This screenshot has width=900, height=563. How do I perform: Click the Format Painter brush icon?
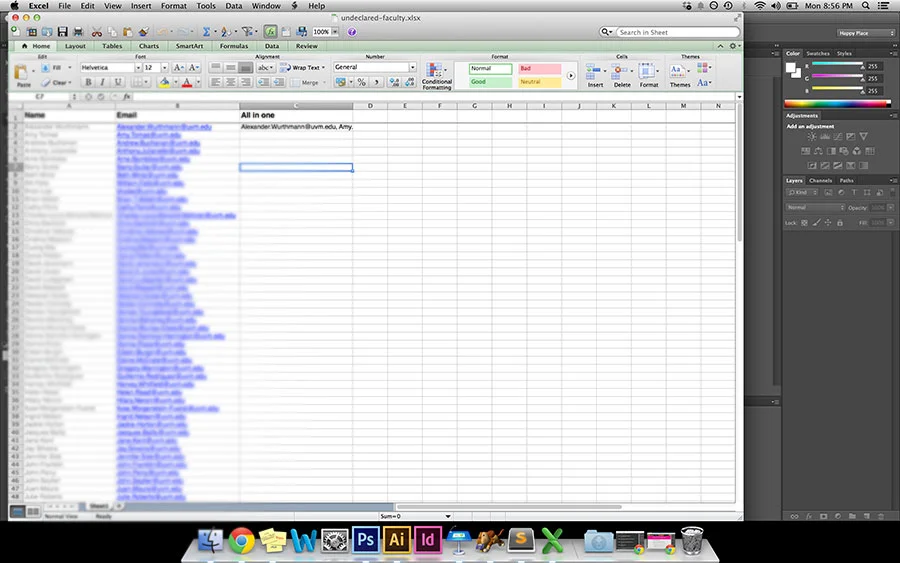(143, 32)
